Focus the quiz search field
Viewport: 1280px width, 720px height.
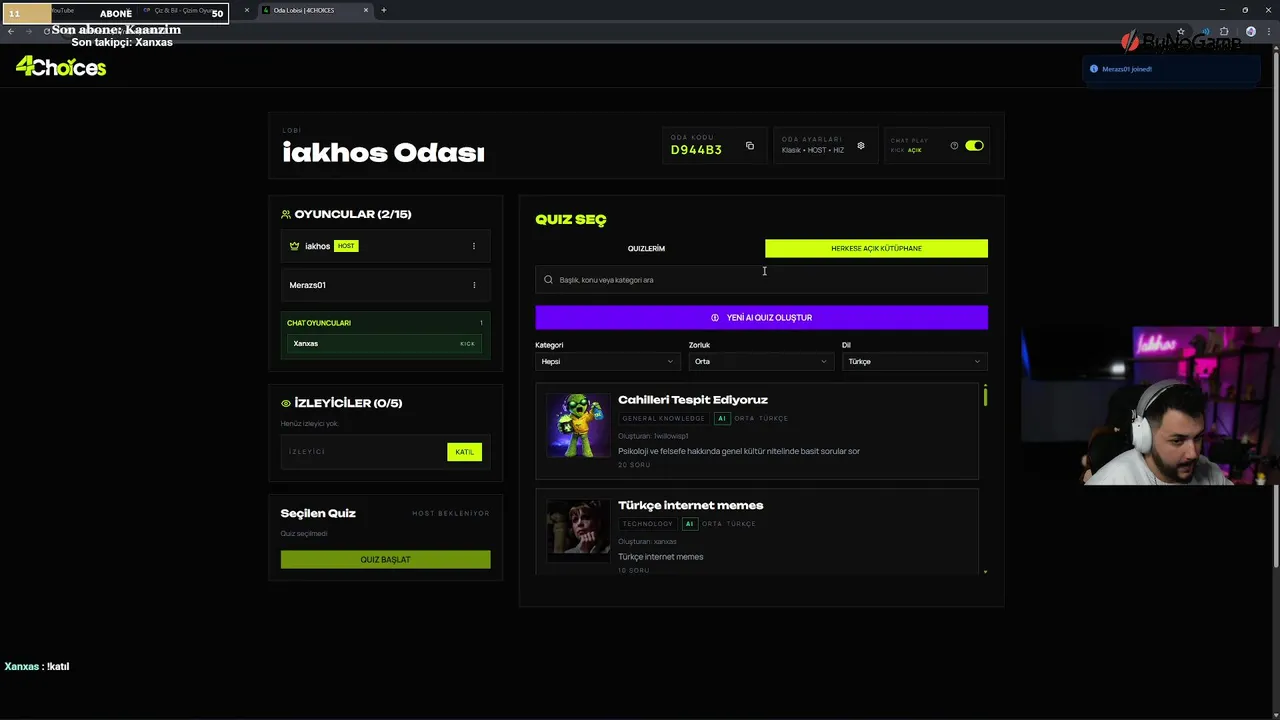761,280
